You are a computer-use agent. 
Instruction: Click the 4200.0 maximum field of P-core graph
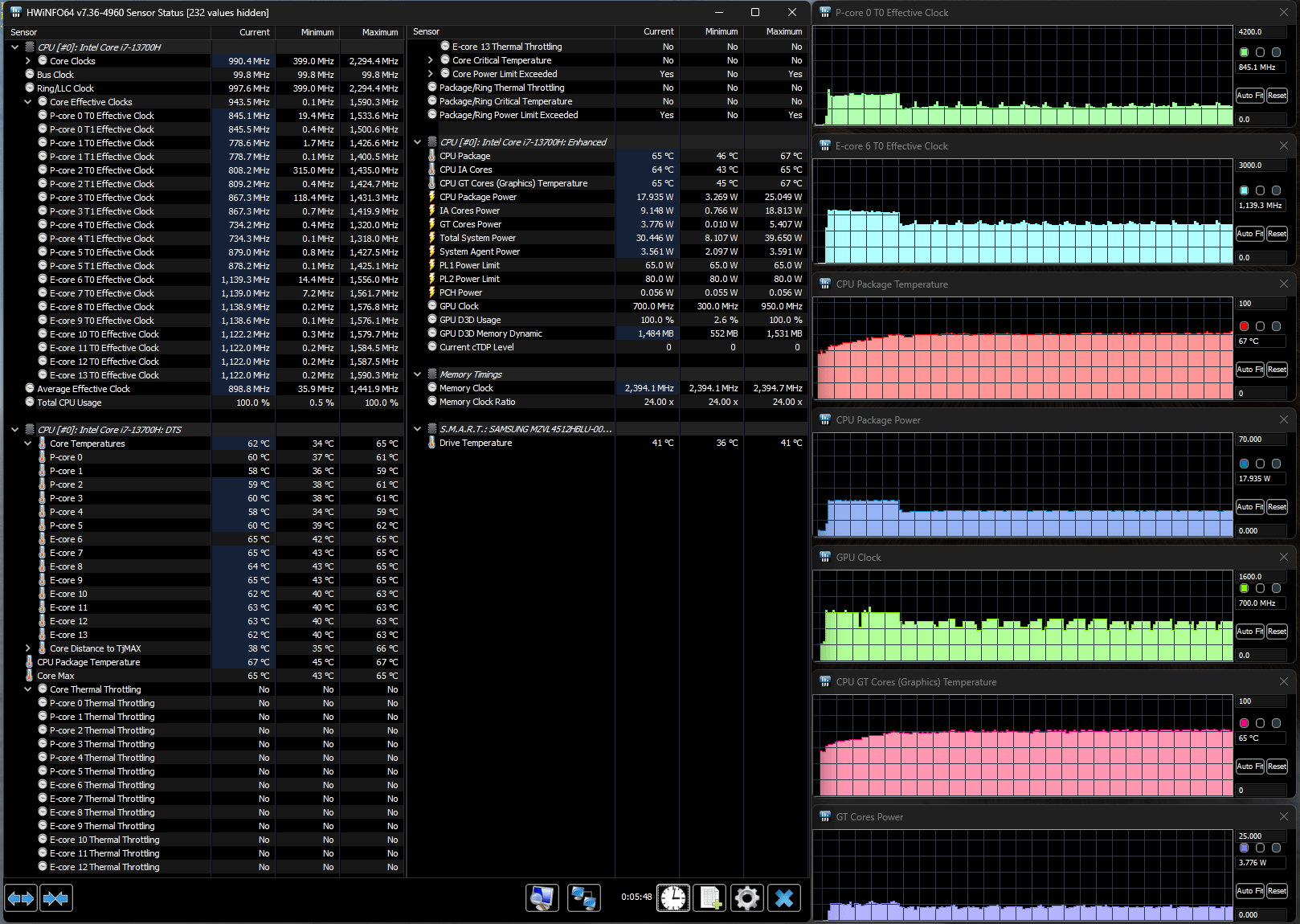(x=1260, y=32)
